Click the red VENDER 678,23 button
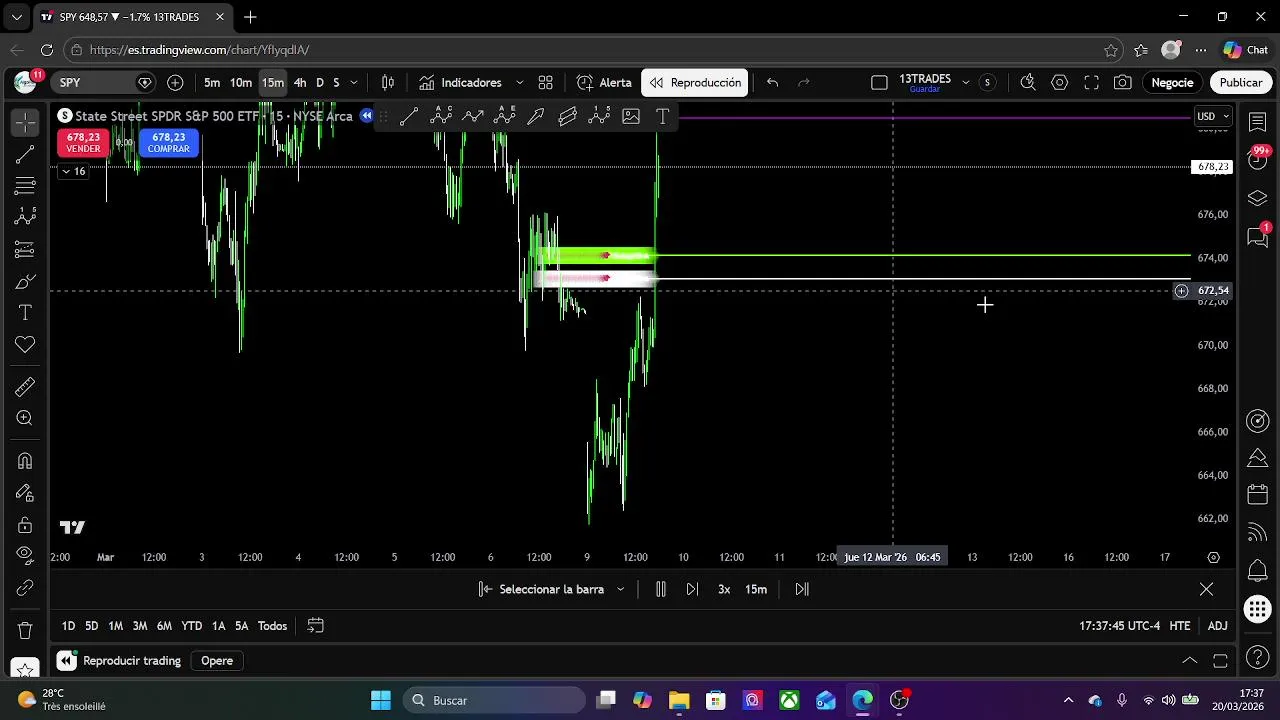This screenshot has height=720, width=1280. tap(83, 143)
